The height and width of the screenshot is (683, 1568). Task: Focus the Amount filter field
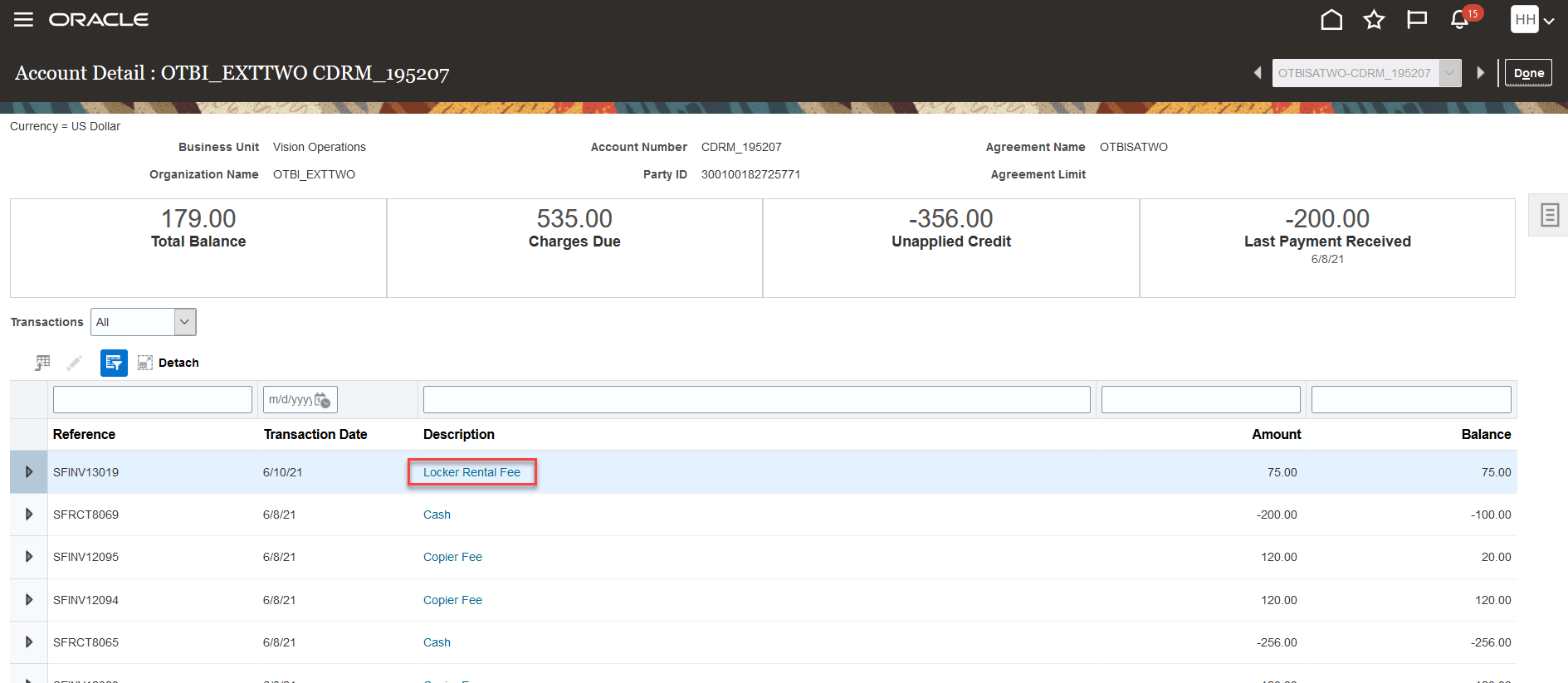tap(1201, 399)
